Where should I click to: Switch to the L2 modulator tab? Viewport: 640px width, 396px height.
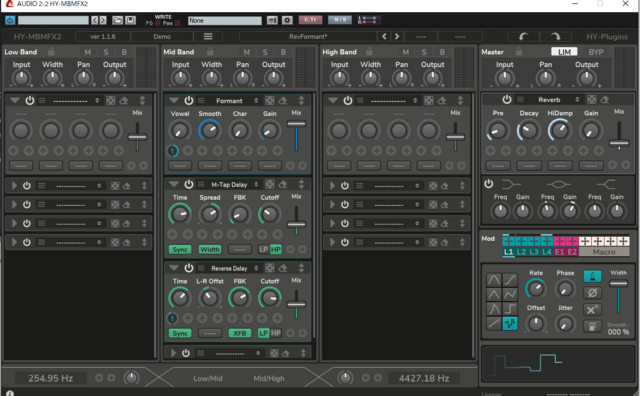tap(521, 252)
